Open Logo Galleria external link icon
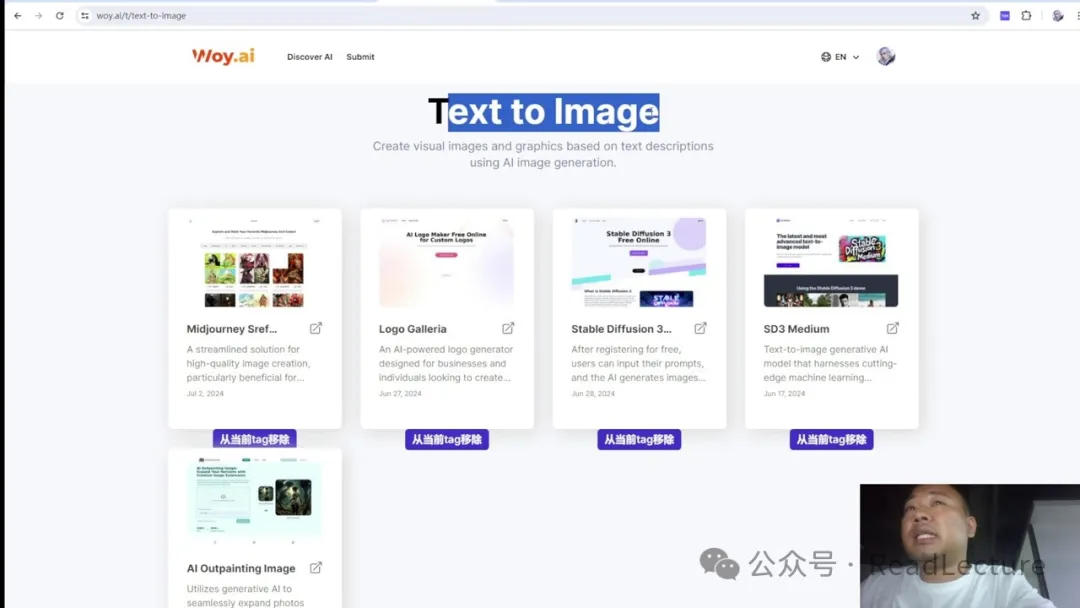Viewport: 1080px width, 608px height. [508, 328]
